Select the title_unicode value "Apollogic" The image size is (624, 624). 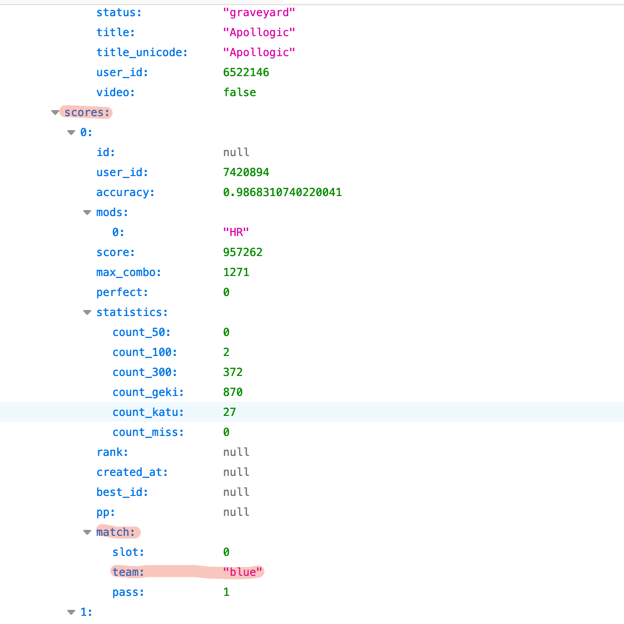[x=259, y=52]
